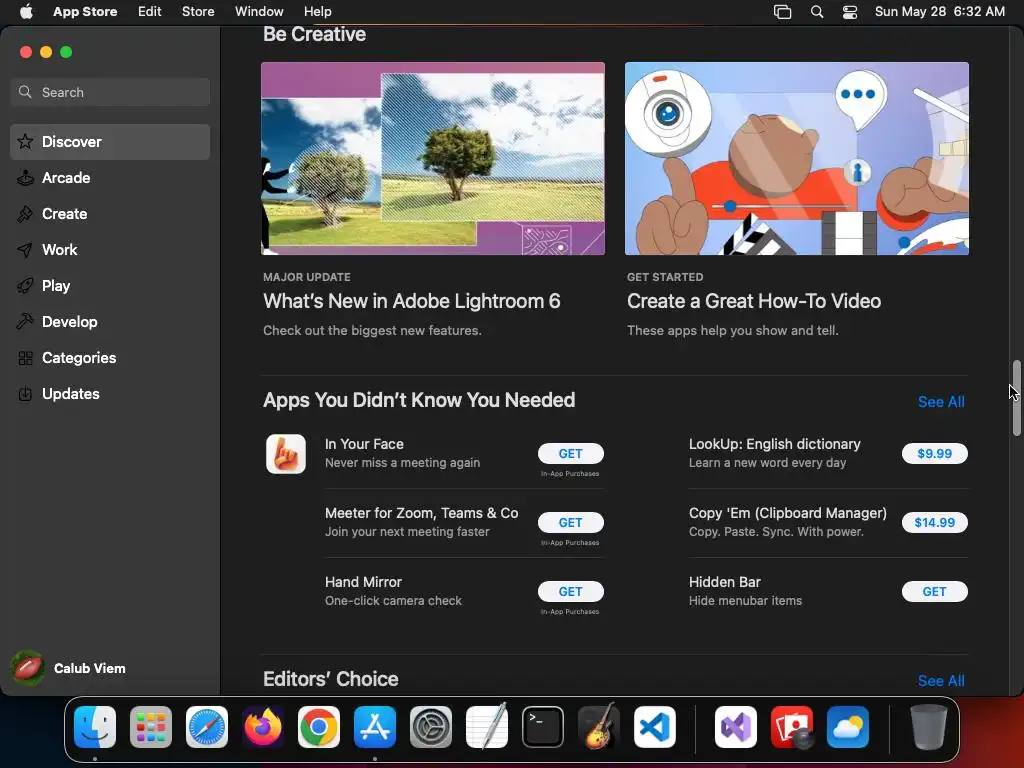Open the Adobe Lightroom 6 story image
The height and width of the screenshot is (768, 1024).
tap(433, 159)
